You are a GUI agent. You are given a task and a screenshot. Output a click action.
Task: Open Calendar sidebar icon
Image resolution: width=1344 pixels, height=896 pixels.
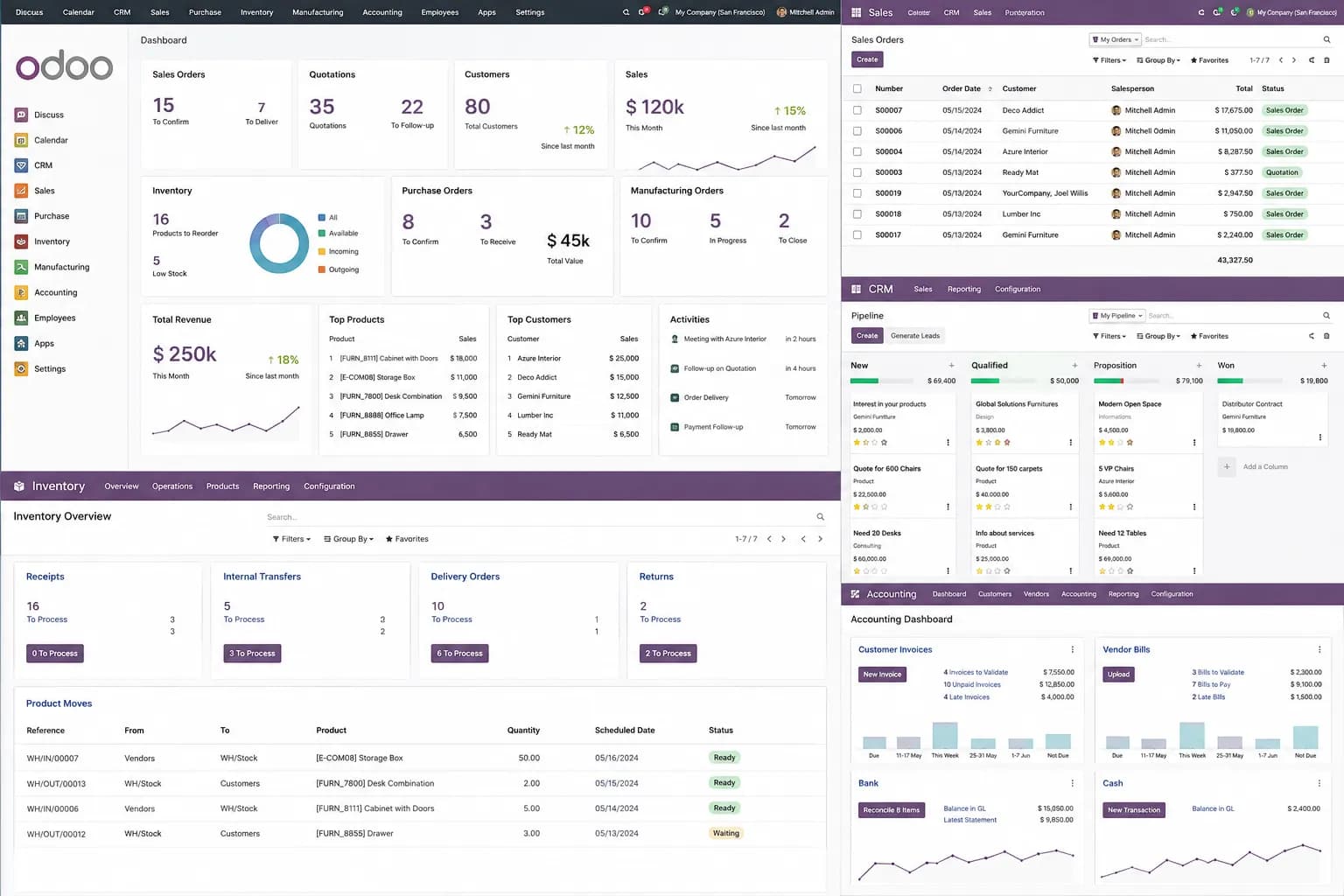pos(21,140)
